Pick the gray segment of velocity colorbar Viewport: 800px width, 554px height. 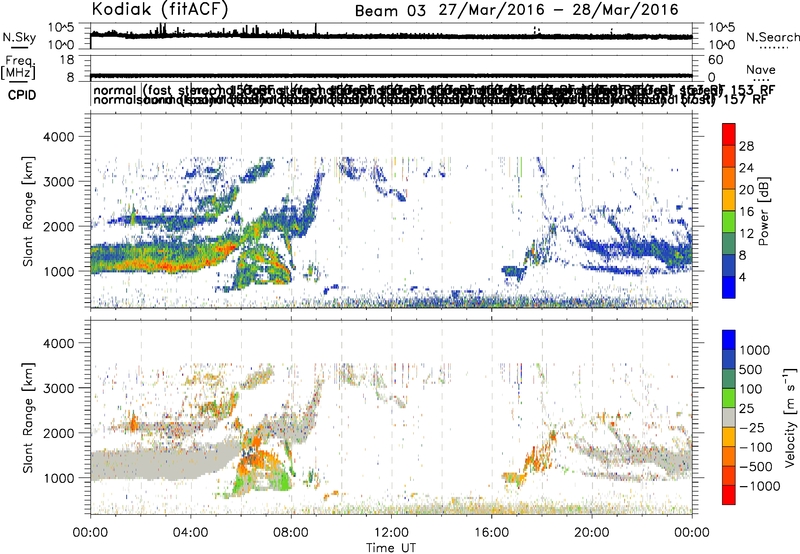click(x=729, y=418)
